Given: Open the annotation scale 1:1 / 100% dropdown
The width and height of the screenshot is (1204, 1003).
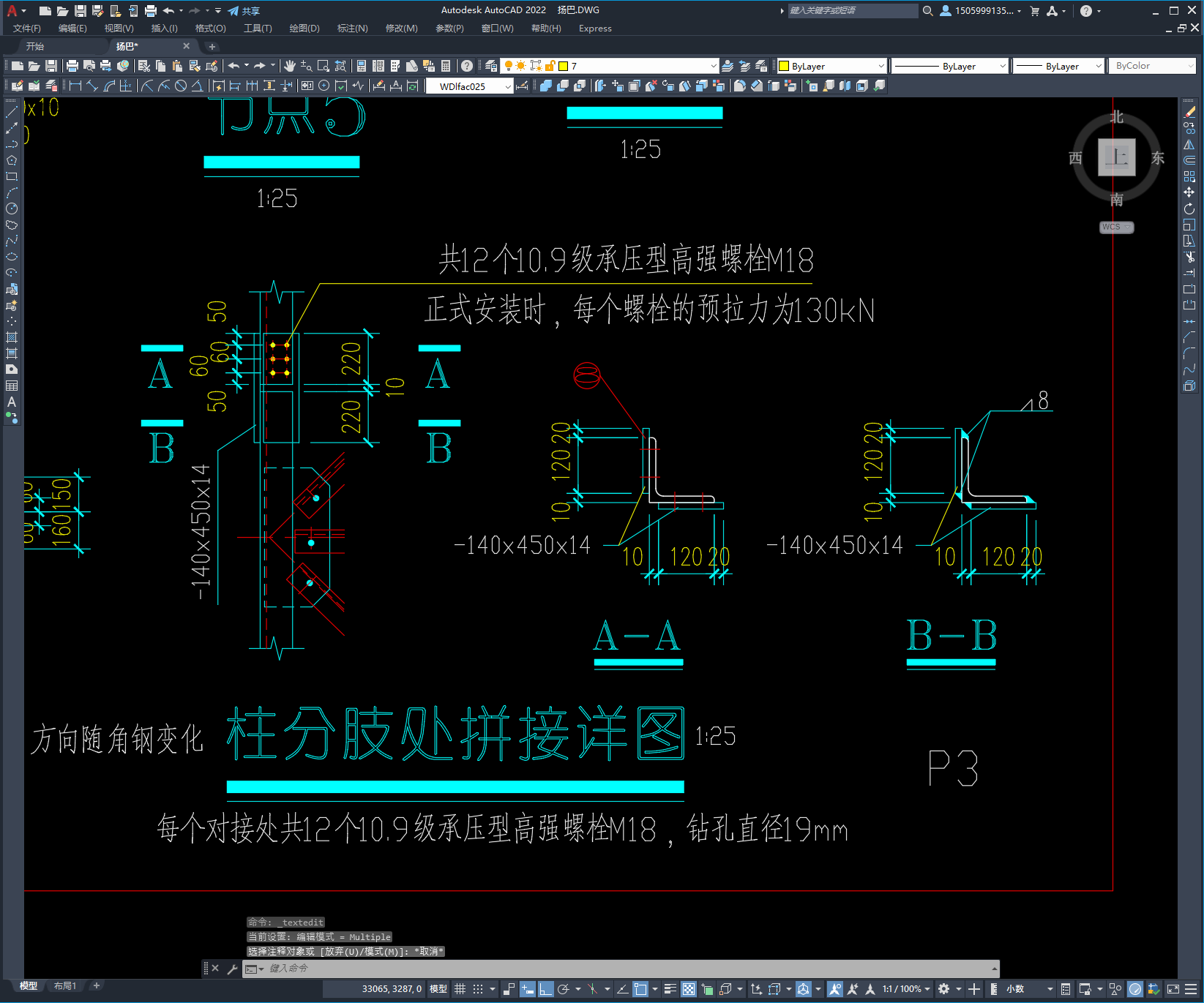Looking at the screenshot, I should pyautogui.click(x=906, y=989).
